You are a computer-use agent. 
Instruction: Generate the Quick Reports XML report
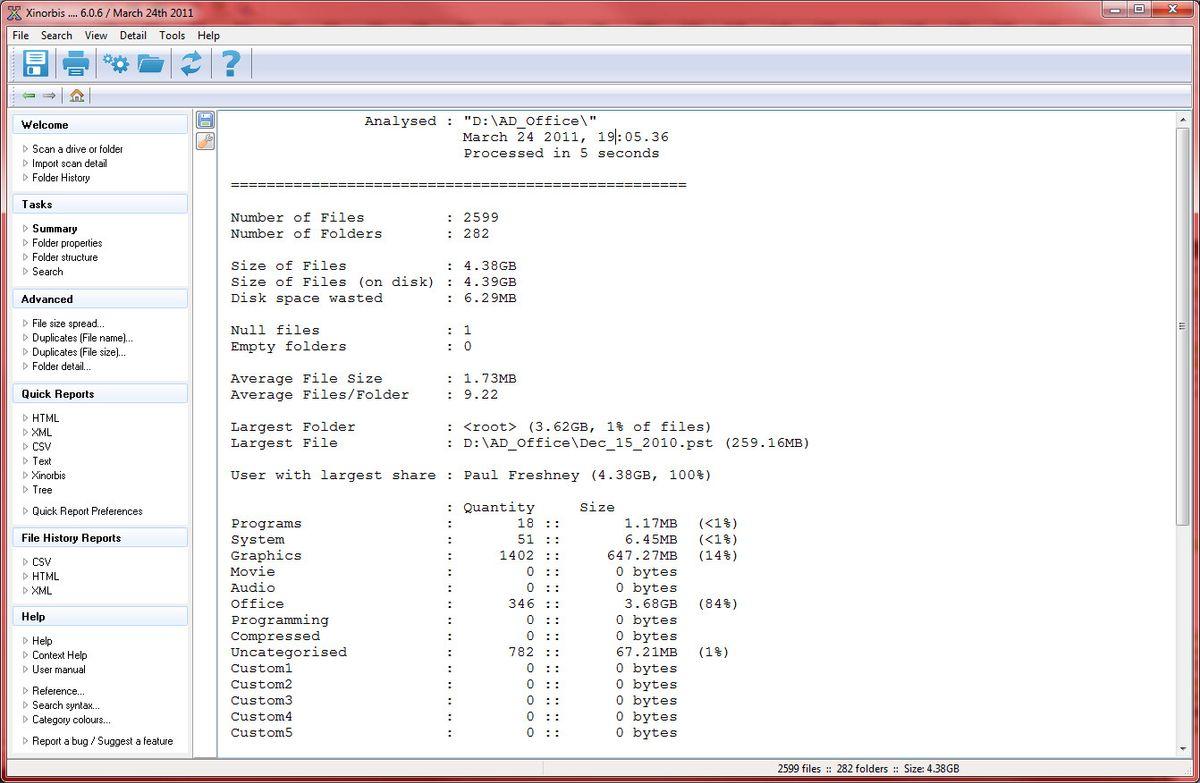41,433
